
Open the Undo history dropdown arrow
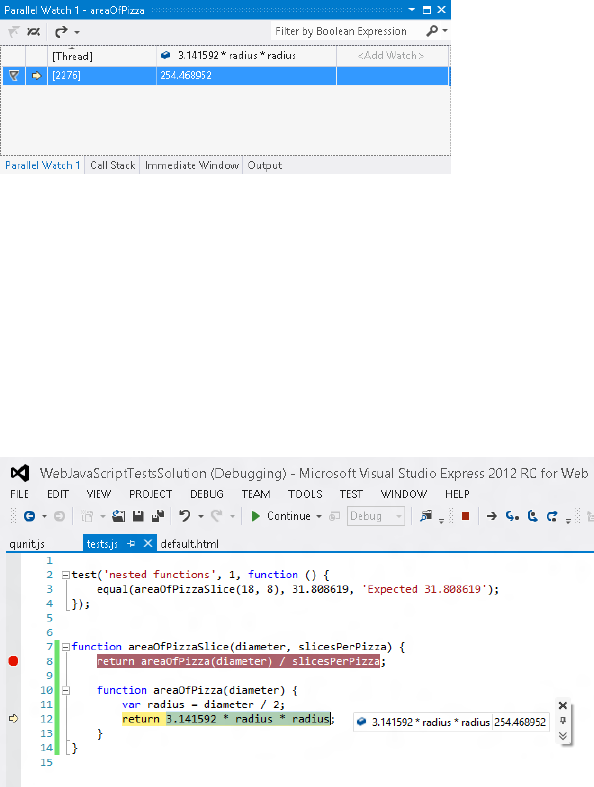point(201,516)
